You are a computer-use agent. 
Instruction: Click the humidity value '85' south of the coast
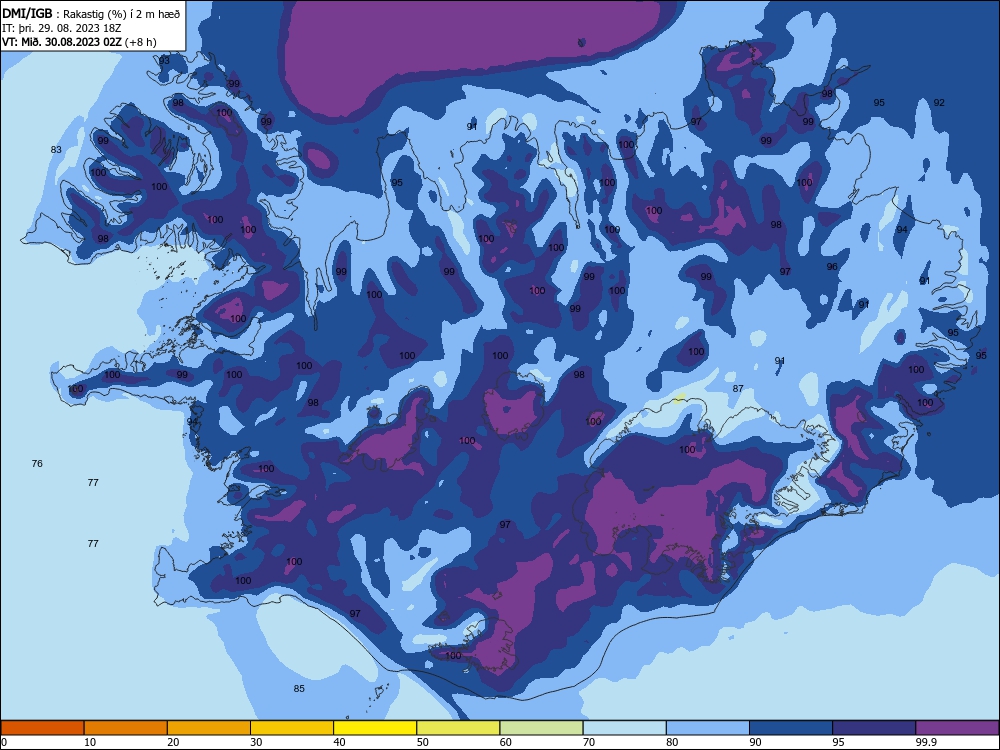299,688
